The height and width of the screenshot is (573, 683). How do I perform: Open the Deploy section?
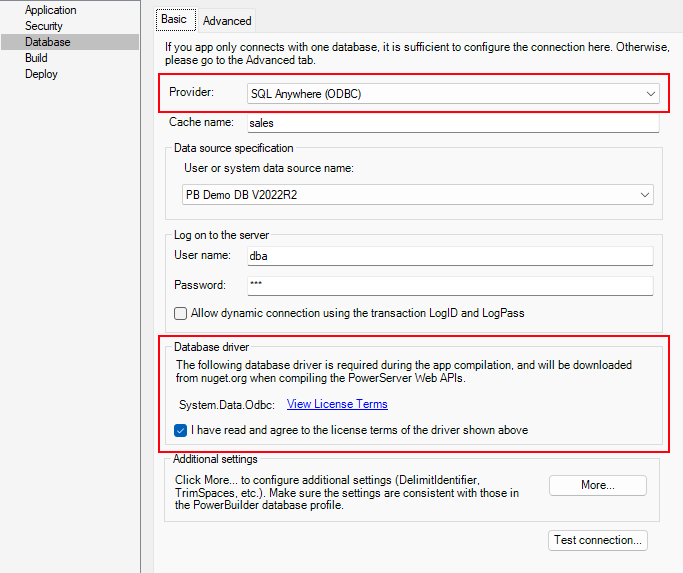[41, 74]
